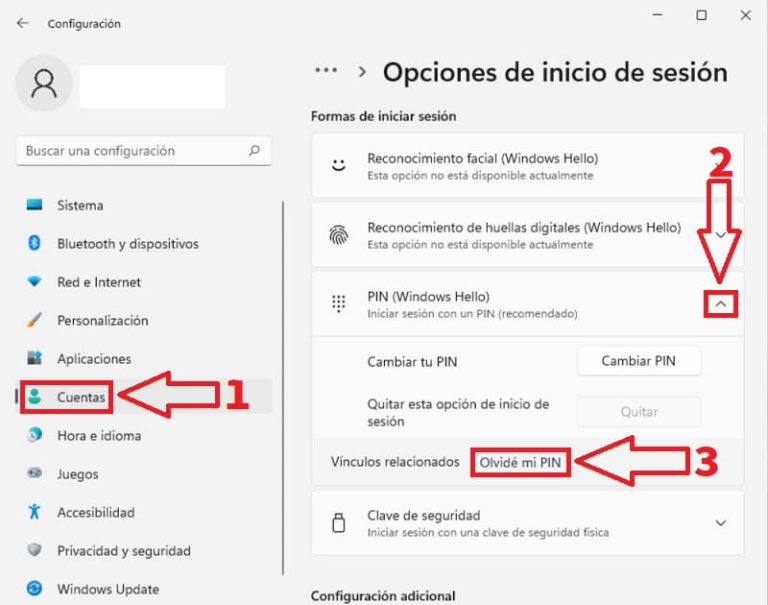Click the Aplicaciones icon

pos(34,358)
